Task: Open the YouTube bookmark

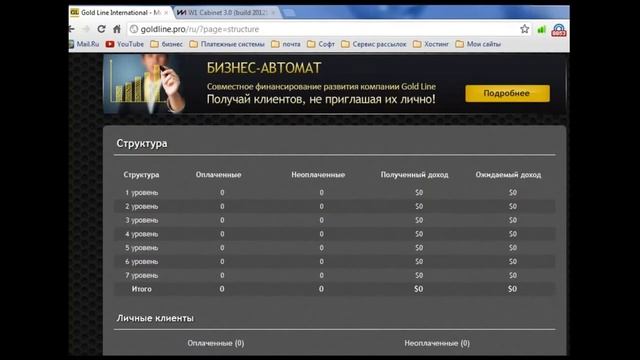Action: click(124, 44)
